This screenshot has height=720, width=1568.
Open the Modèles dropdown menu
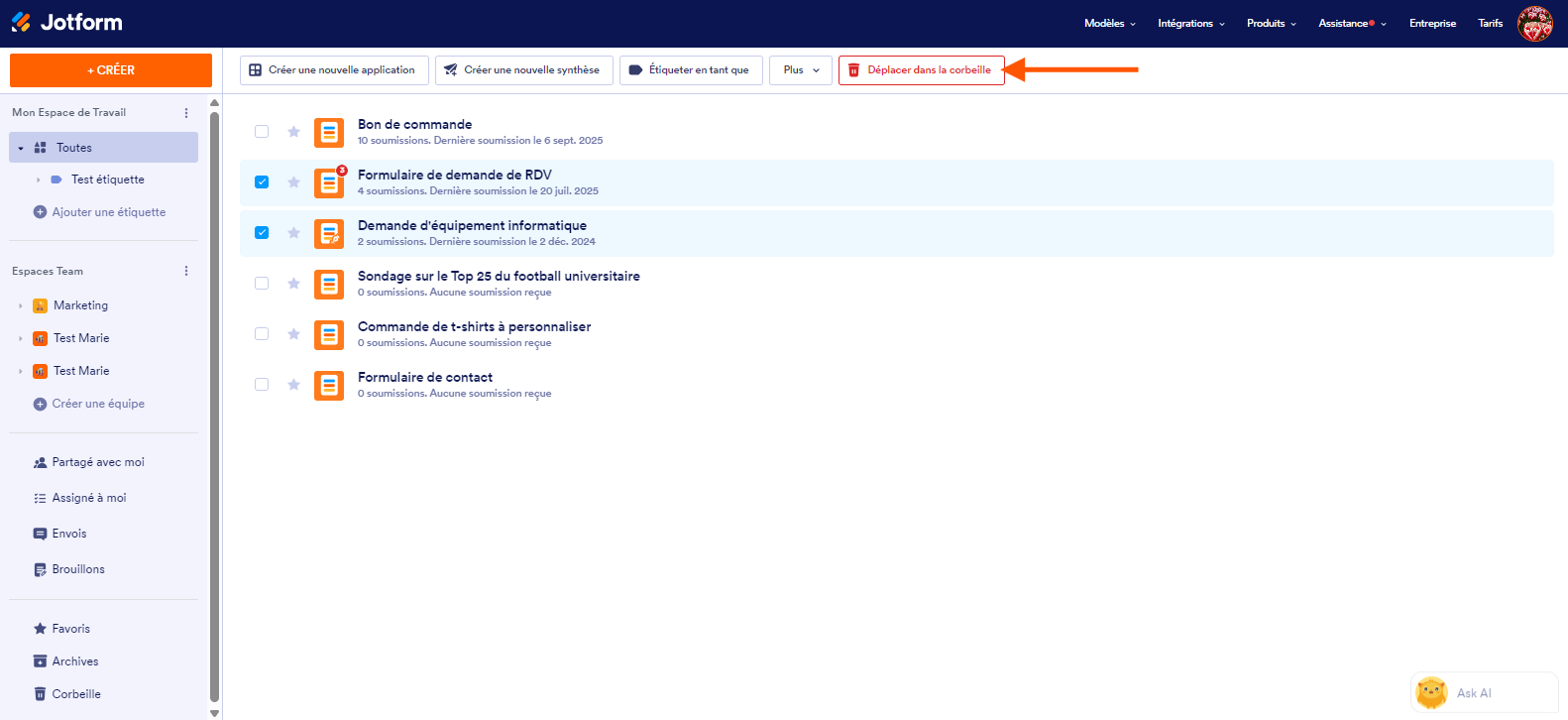[1110, 24]
